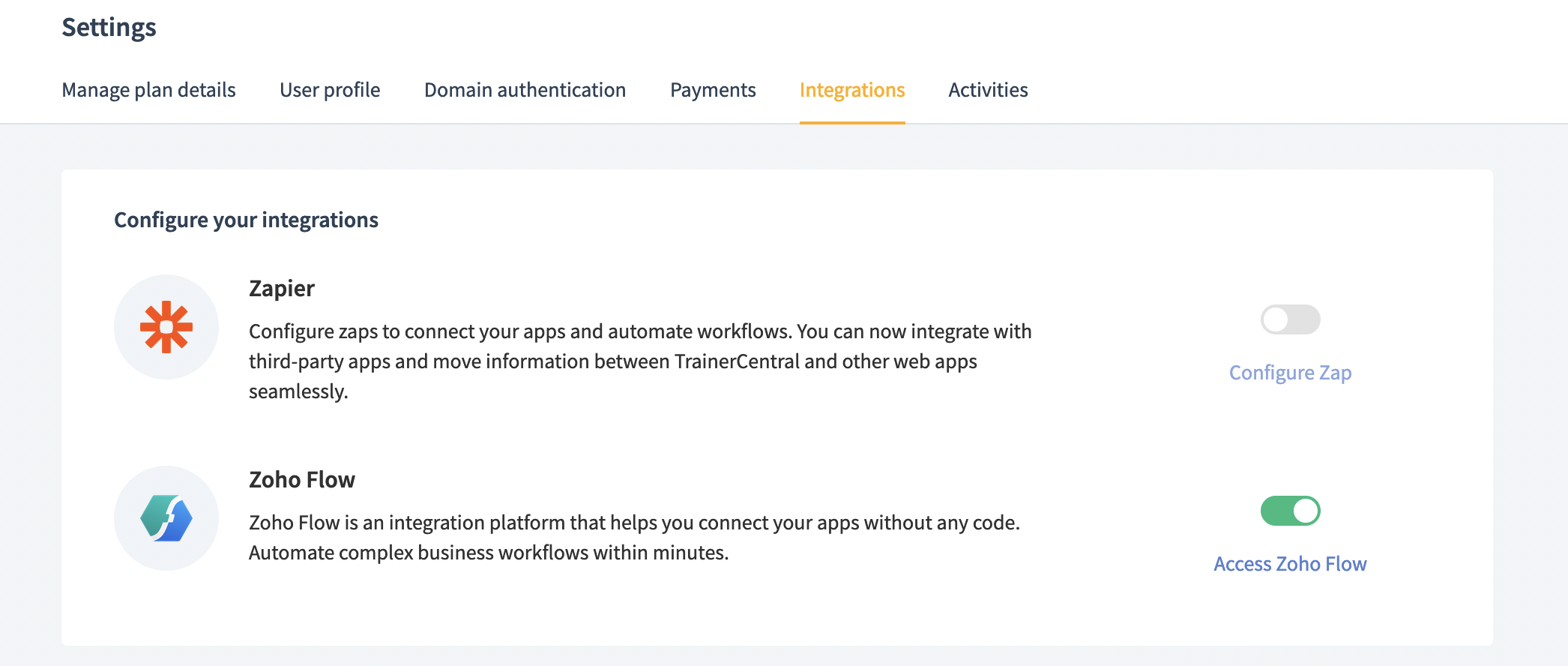Go to the Domain authentication tab
The width and height of the screenshot is (1568, 666).
tap(525, 90)
